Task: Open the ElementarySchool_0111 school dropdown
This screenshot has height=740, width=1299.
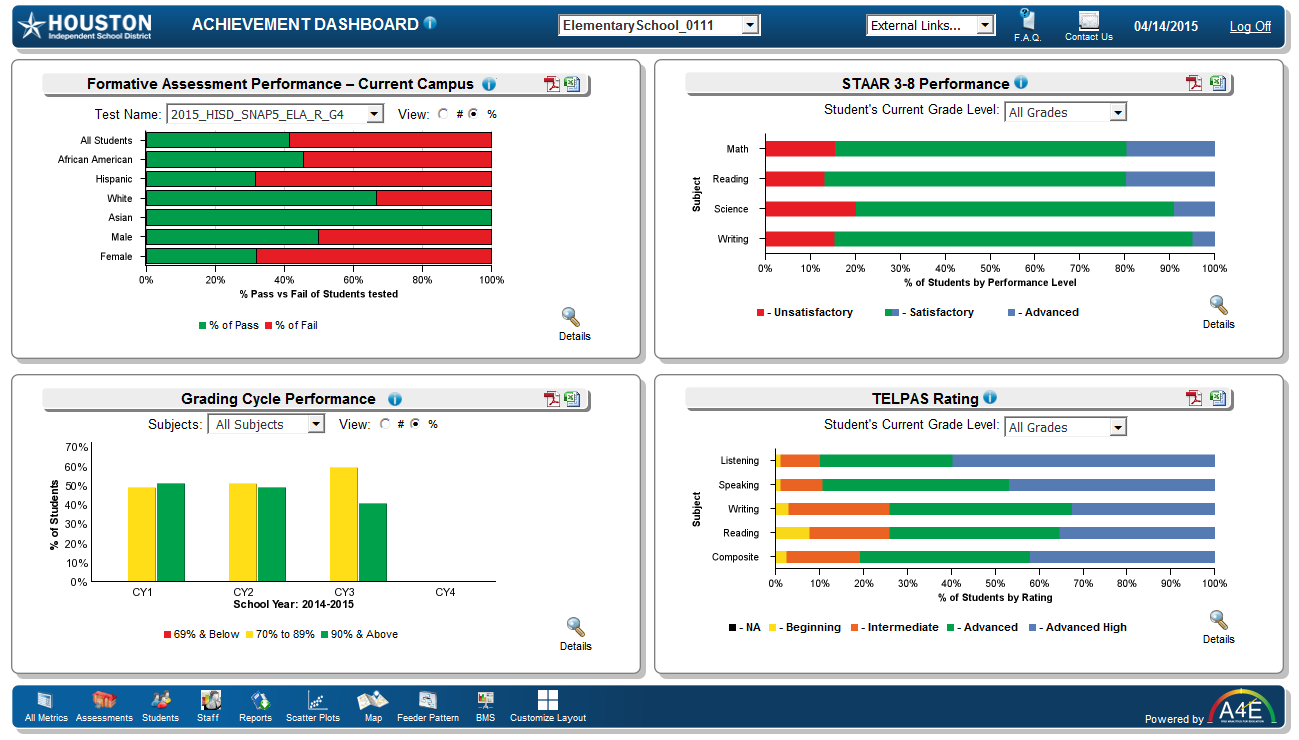Action: pyautogui.click(x=659, y=25)
